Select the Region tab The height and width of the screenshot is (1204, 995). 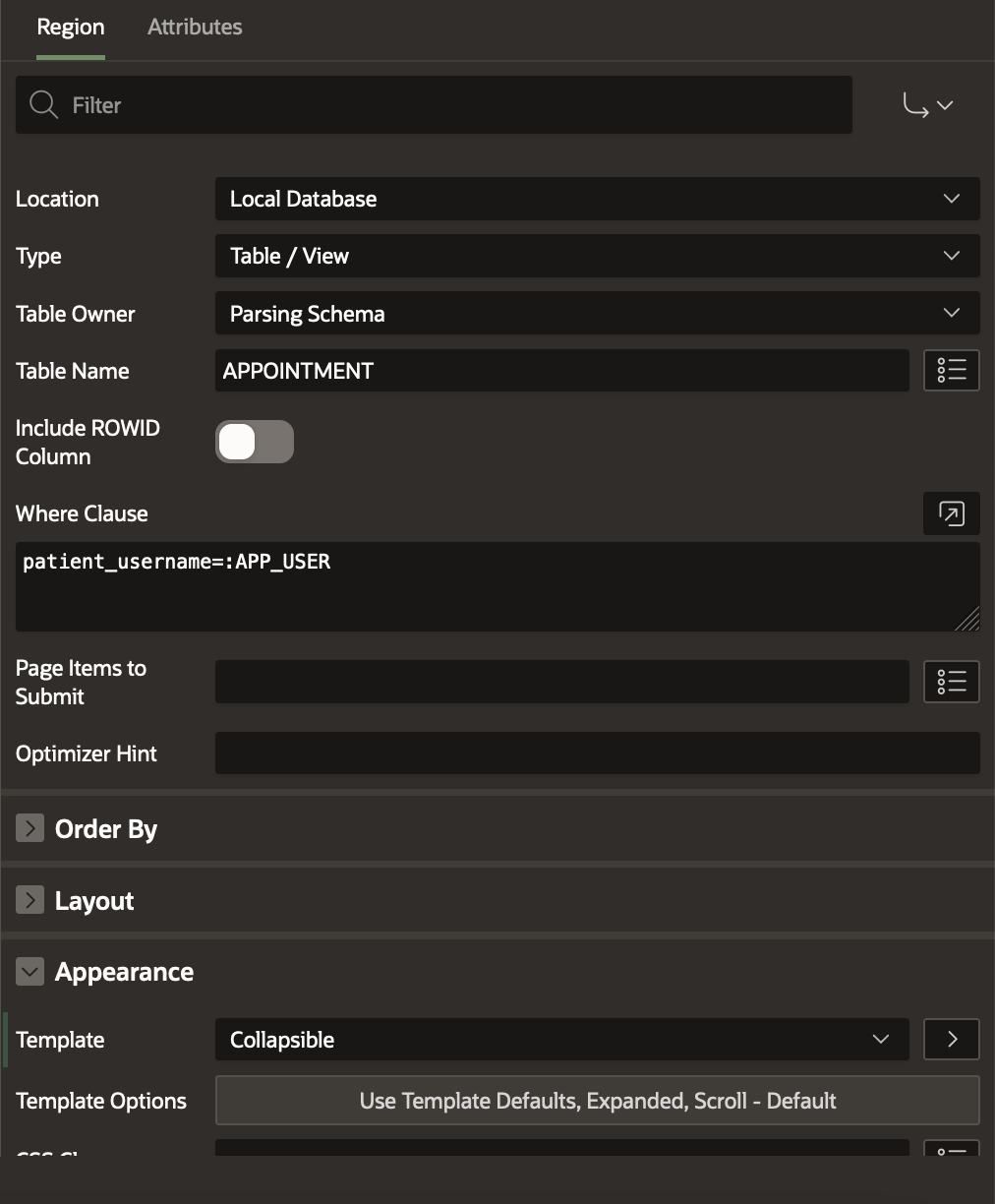71,28
